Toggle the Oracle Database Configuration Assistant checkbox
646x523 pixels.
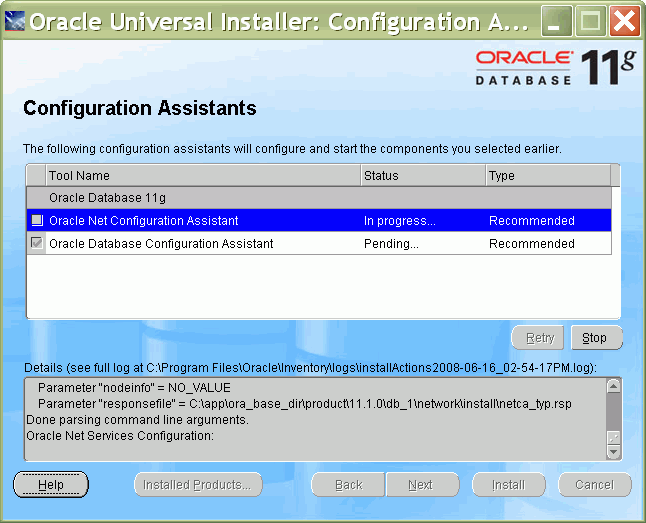pyautogui.click(x=37, y=243)
